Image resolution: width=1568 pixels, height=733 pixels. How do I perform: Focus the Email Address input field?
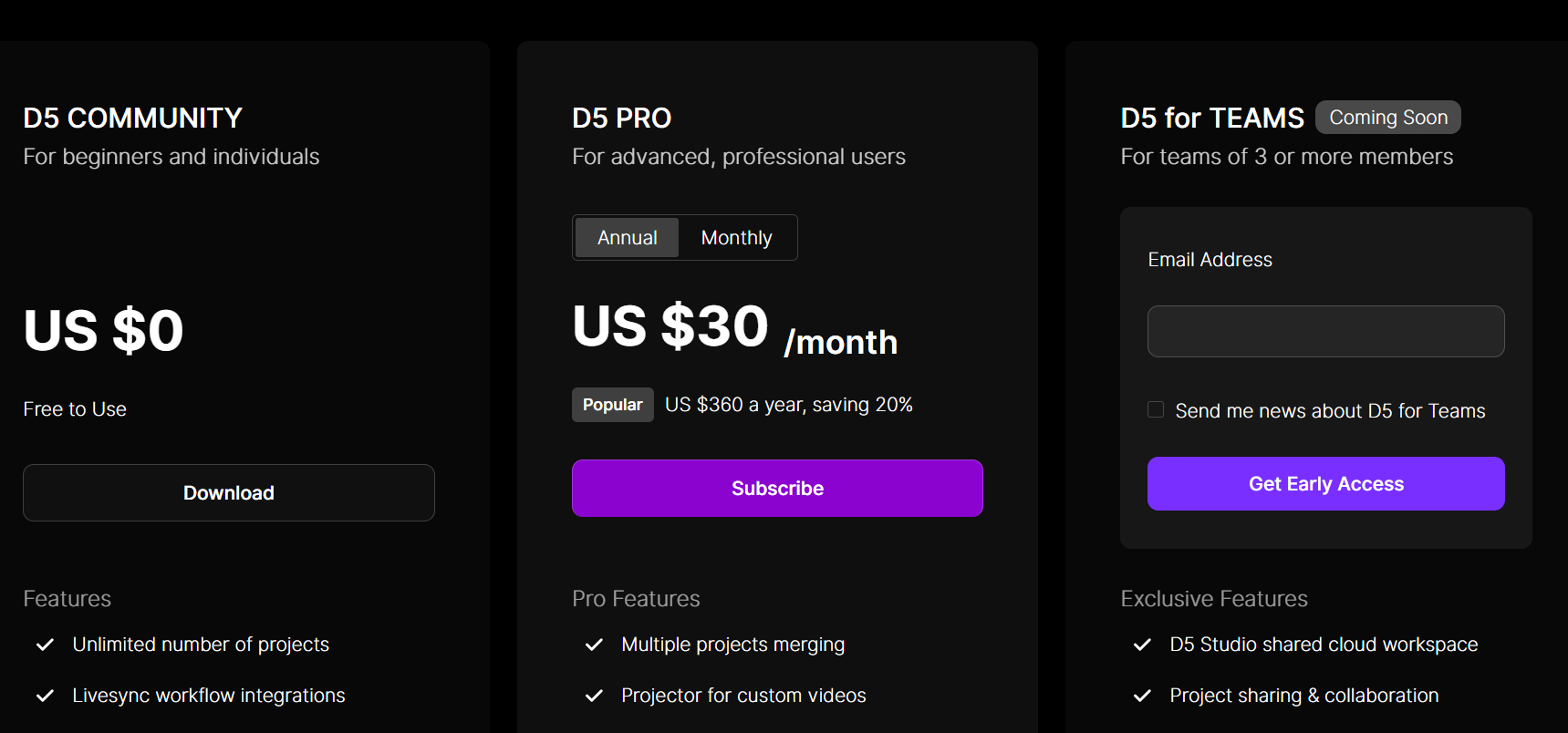[x=1325, y=332]
